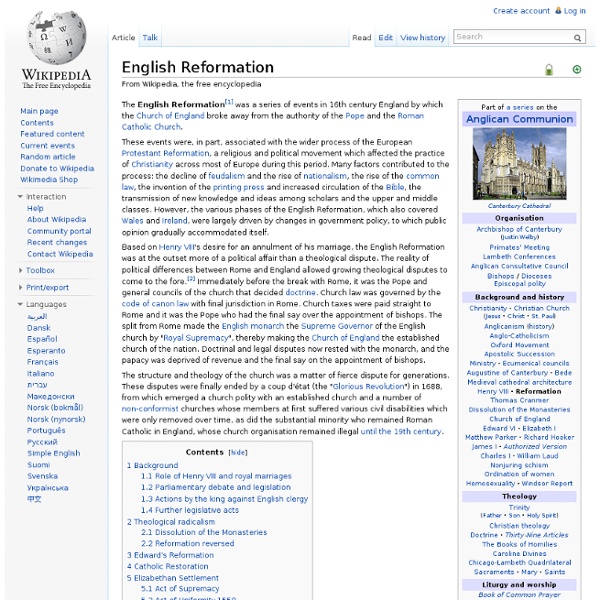
Task: Jump to section 1 Background
Action: click(152, 465)
